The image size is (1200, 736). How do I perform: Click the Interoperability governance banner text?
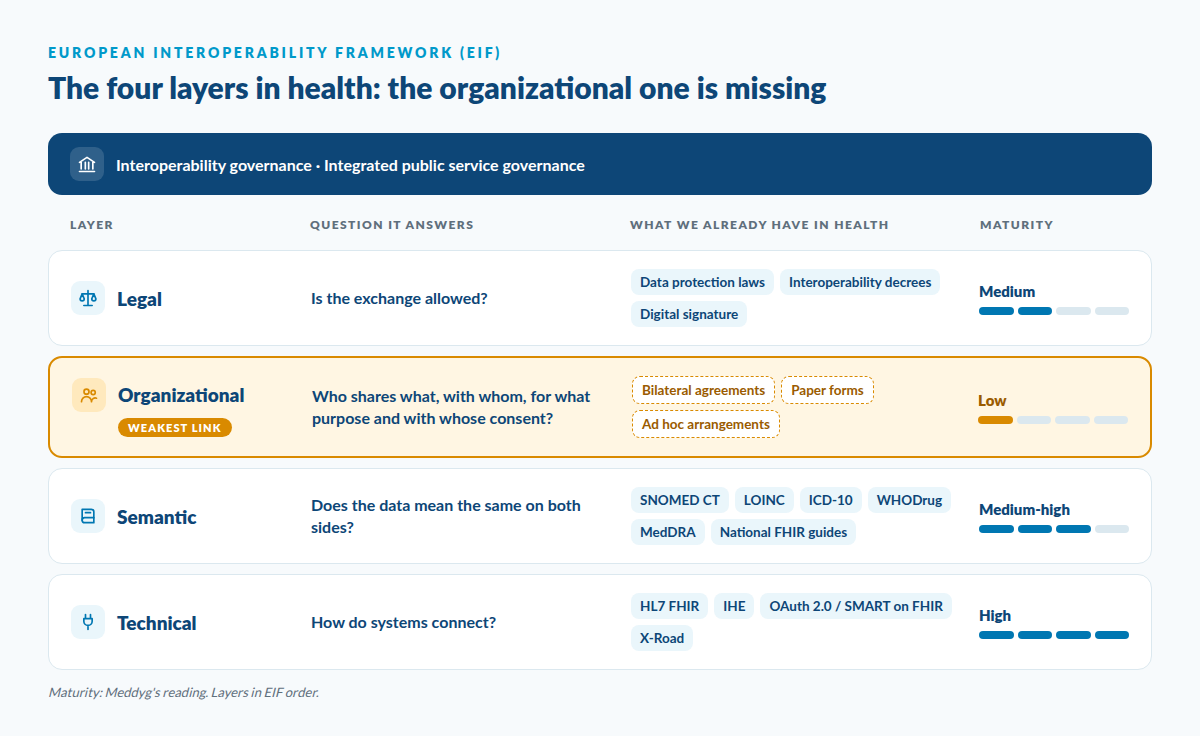click(350, 165)
